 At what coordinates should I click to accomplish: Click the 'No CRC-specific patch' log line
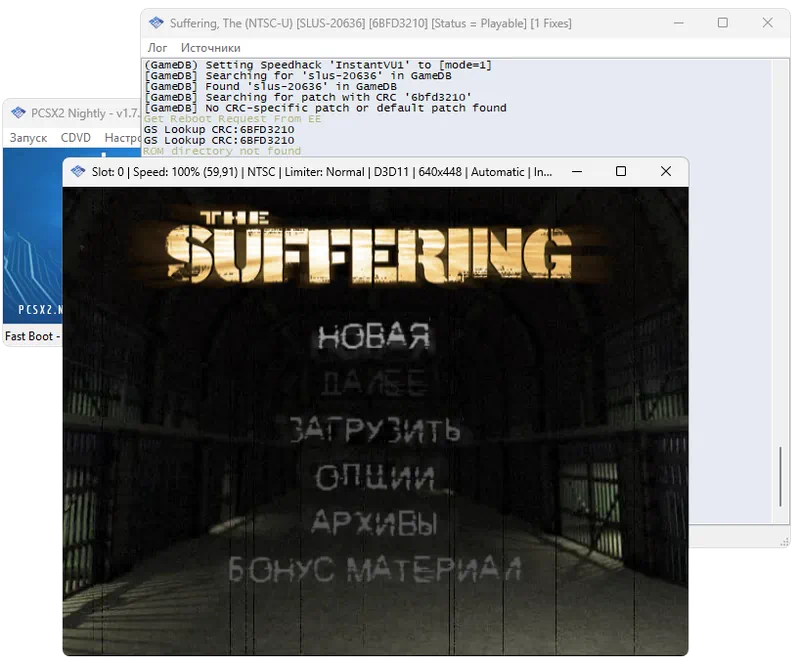tap(325, 108)
